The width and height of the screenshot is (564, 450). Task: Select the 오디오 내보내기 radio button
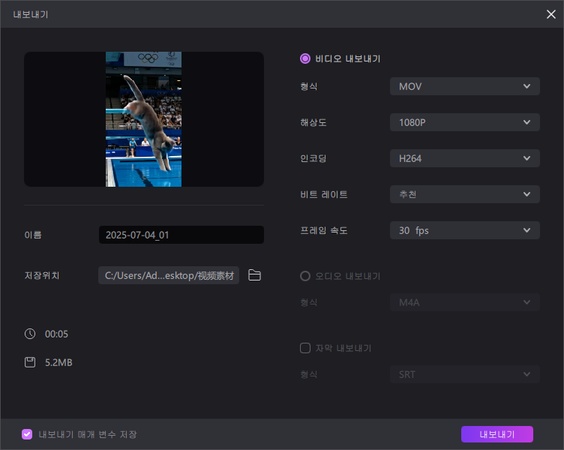[x=305, y=276]
